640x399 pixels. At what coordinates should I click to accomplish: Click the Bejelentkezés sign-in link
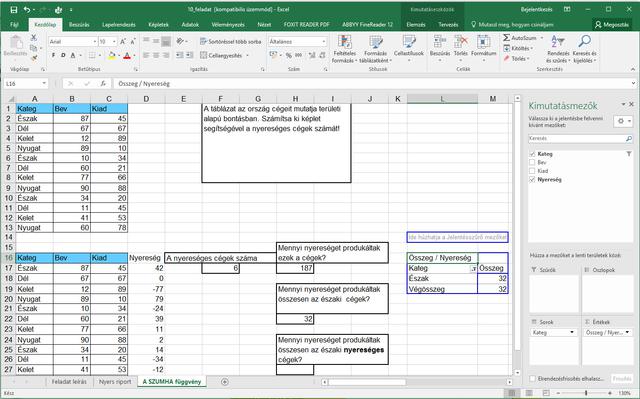536,9
